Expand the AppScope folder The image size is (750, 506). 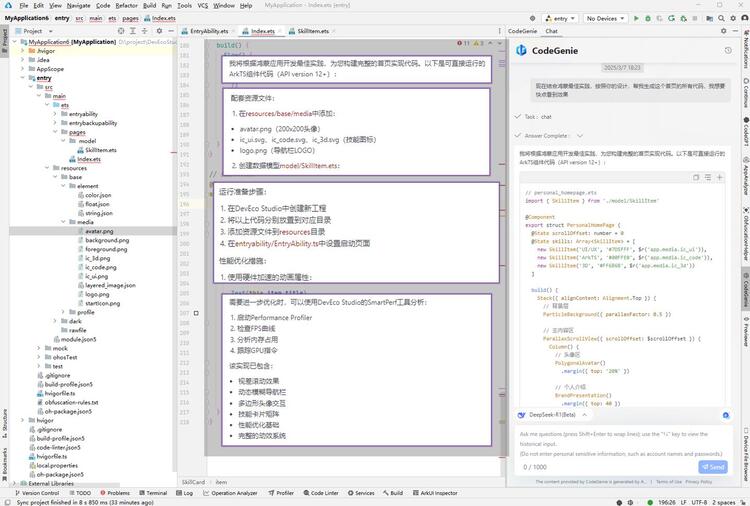22,69
